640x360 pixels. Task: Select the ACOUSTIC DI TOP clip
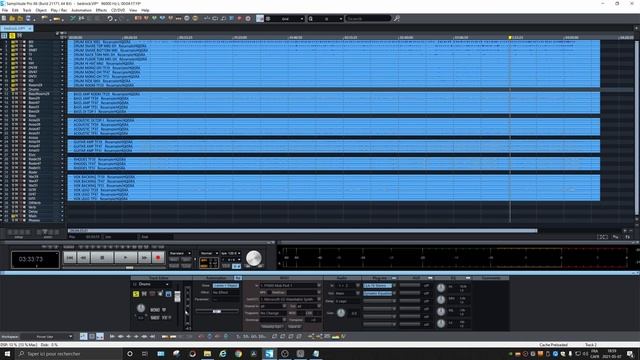[x=333, y=120]
